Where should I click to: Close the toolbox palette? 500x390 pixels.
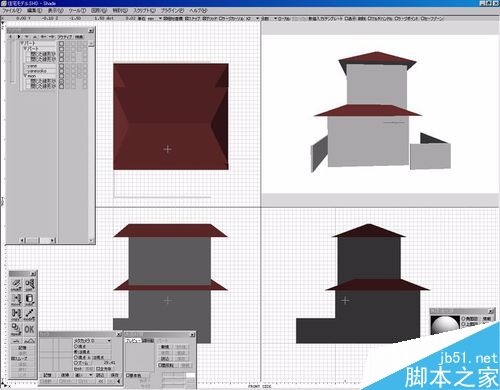33,274
